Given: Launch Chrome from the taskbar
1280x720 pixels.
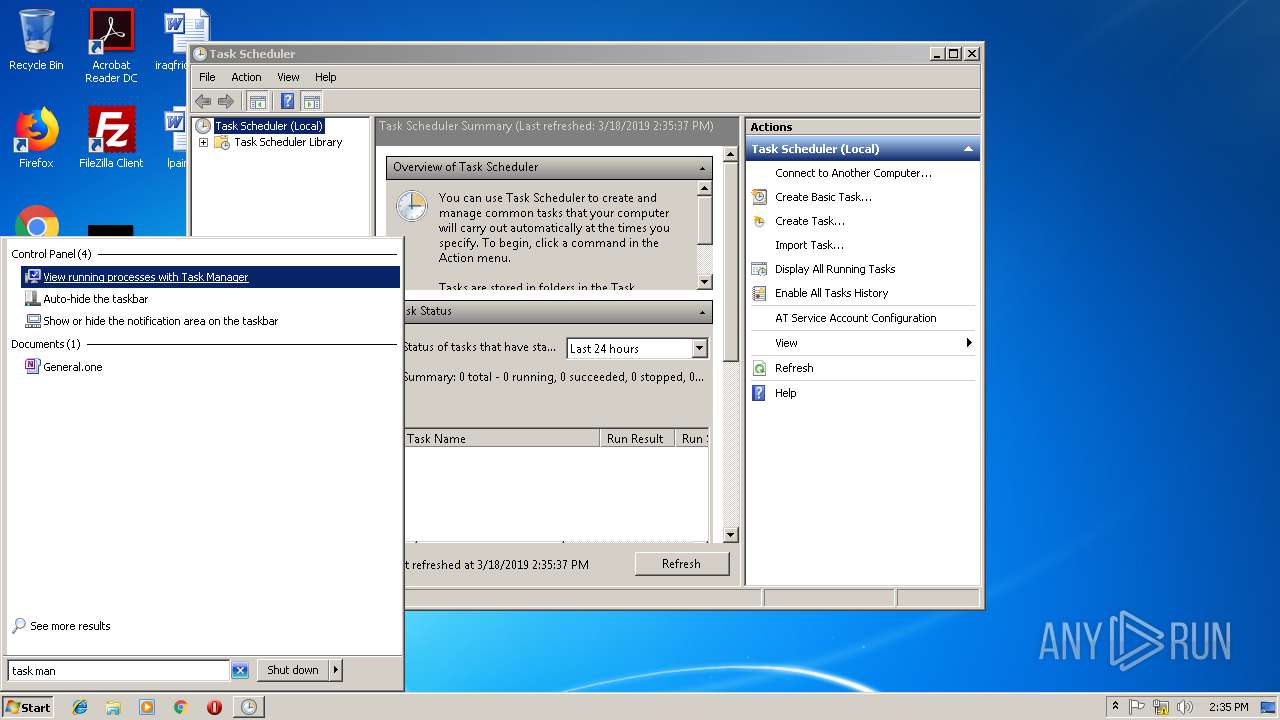Looking at the screenshot, I should [x=181, y=707].
